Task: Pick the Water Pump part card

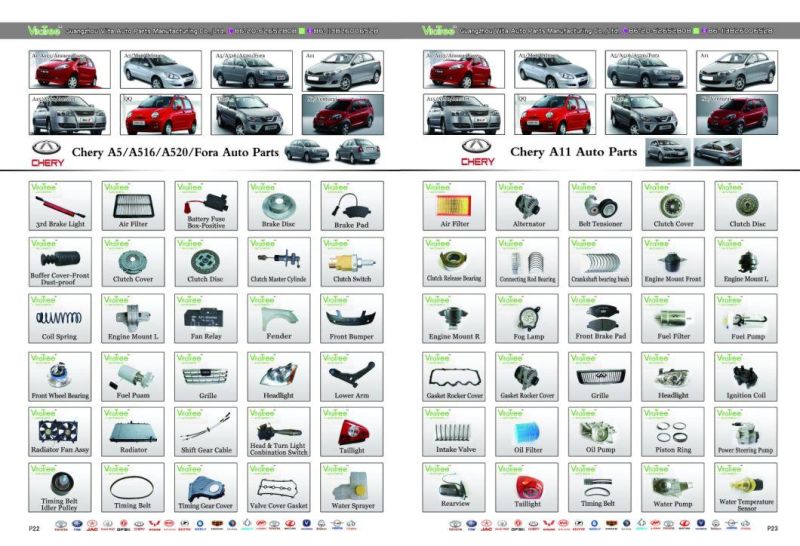Action: click(x=673, y=488)
